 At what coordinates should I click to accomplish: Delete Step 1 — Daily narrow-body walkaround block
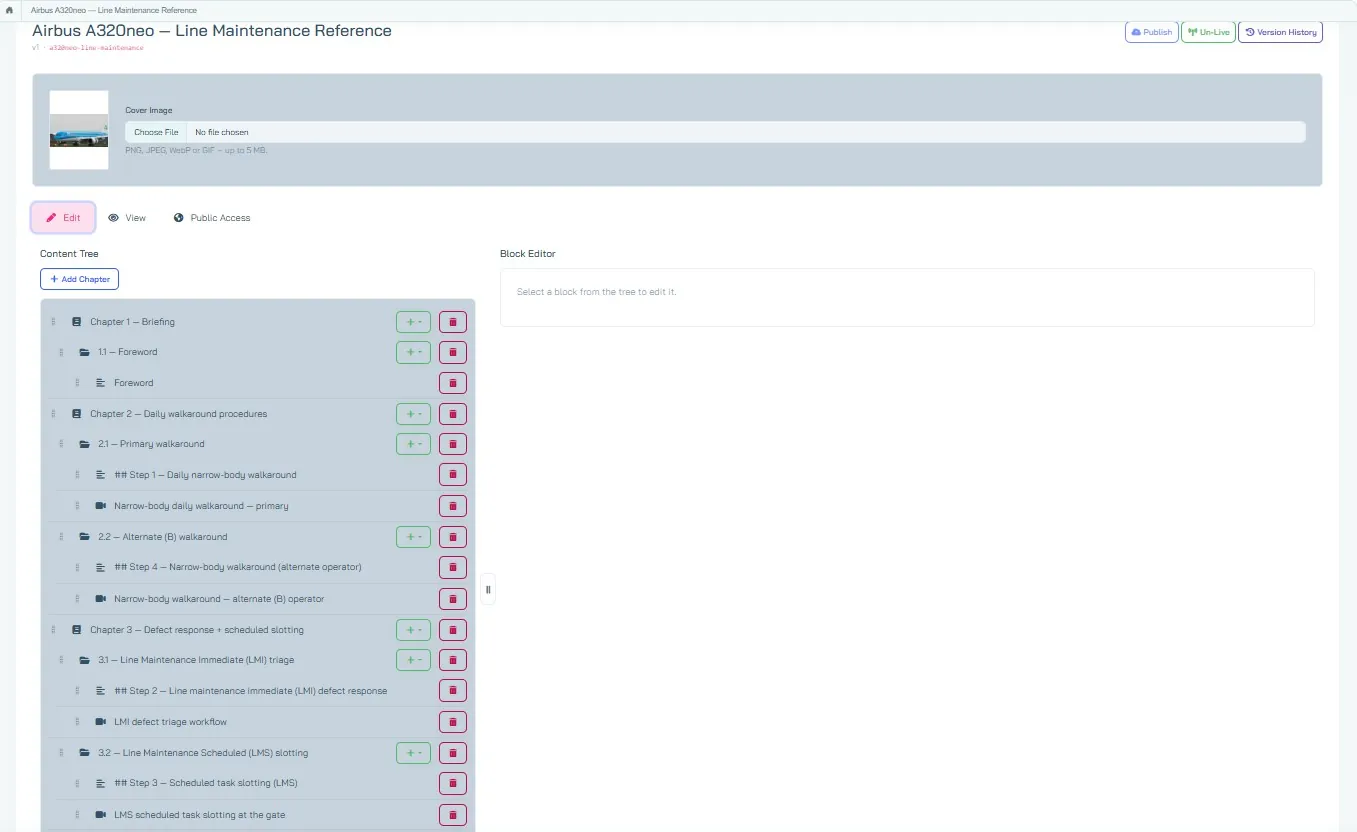pos(453,475)
